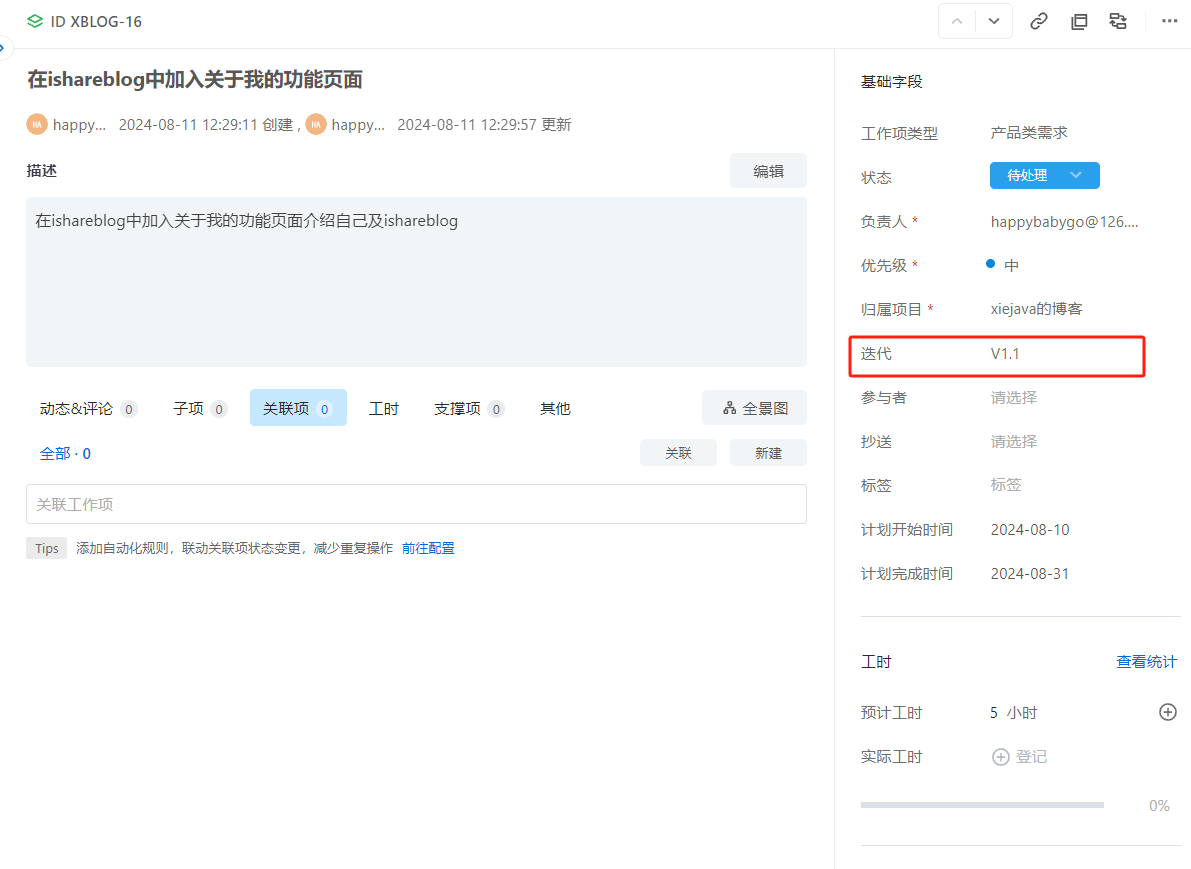Copy the work item link via chain icon

(1039, 21)
